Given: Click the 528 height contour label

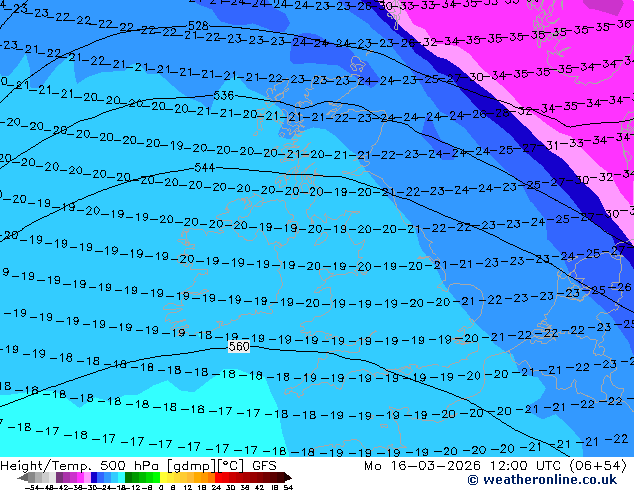Looking at the screenshot, I should [x=198, y=26].
